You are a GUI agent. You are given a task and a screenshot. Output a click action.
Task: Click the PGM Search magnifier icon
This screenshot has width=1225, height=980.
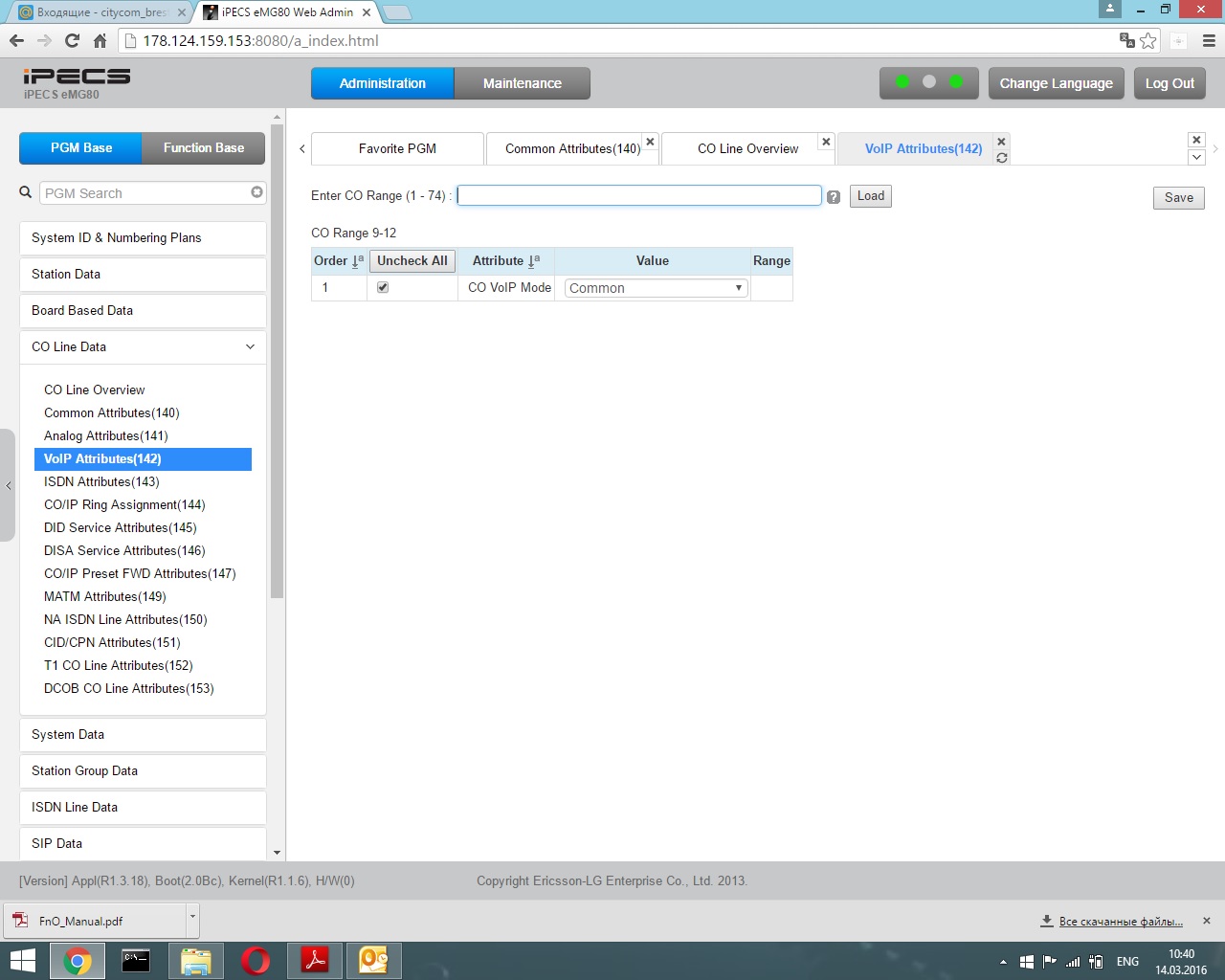tap(26, 192)
